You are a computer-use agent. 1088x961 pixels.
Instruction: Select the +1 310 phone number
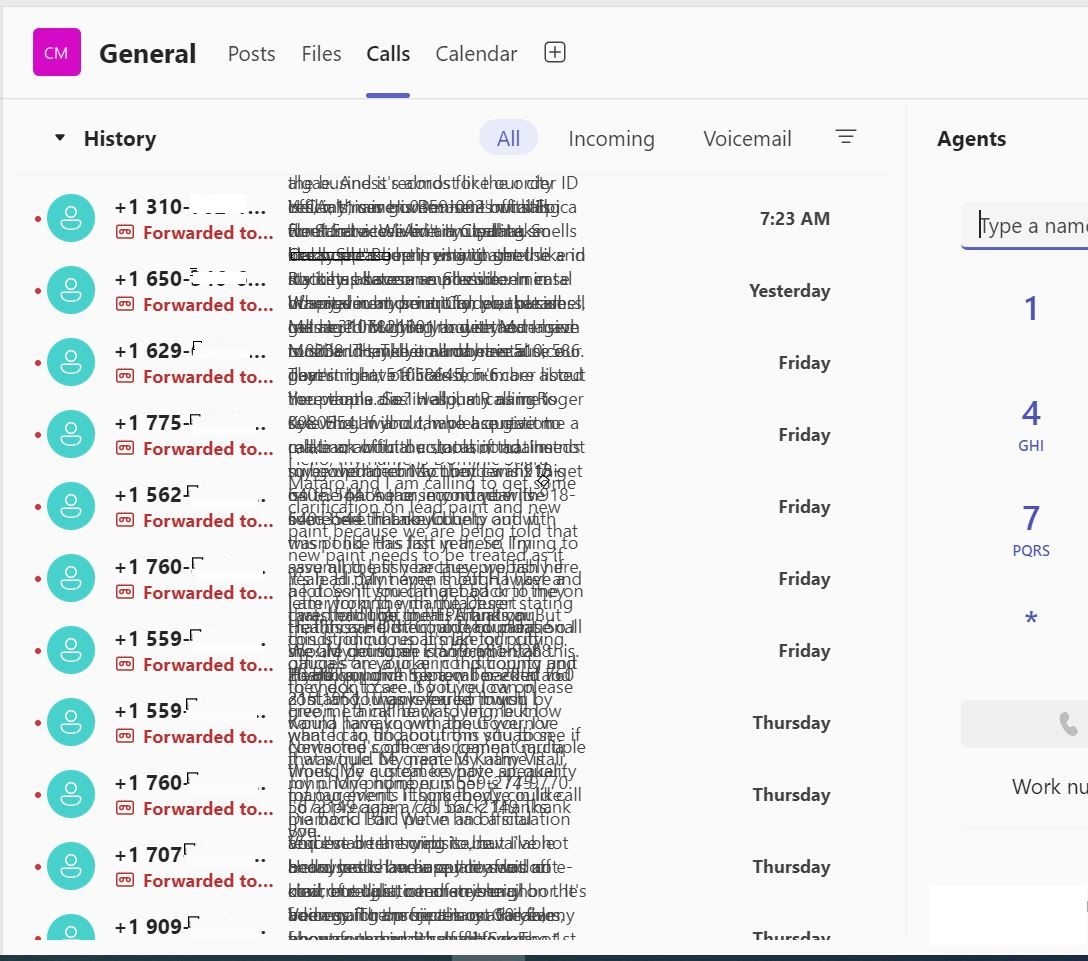pos(191,207)
